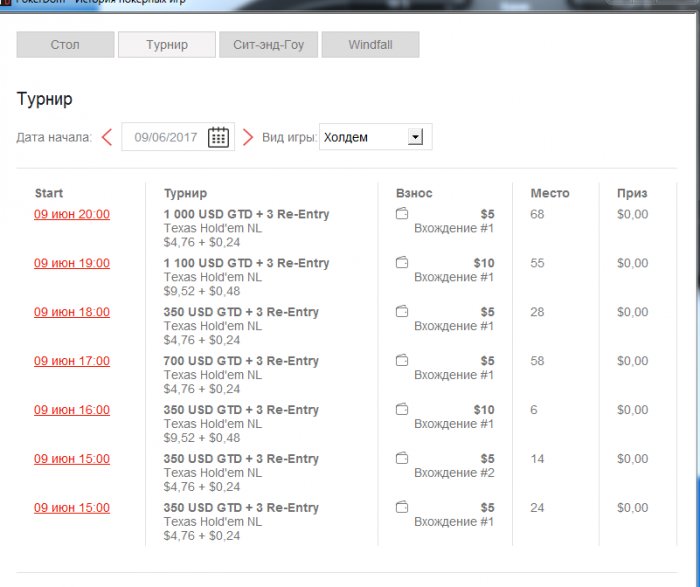
Task: Open the 09 июн 19:00 tournament link
Action: click(72, 263)
